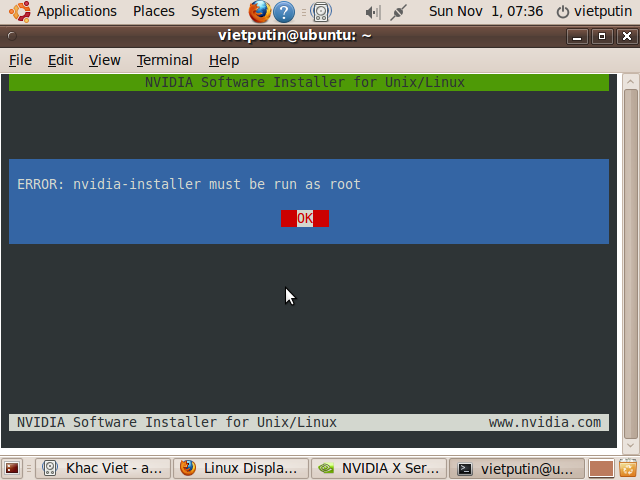The height and width of the screenshot is (480, 640).
Task: Click the disk drive icon in top panel
Action: point(321,12)
